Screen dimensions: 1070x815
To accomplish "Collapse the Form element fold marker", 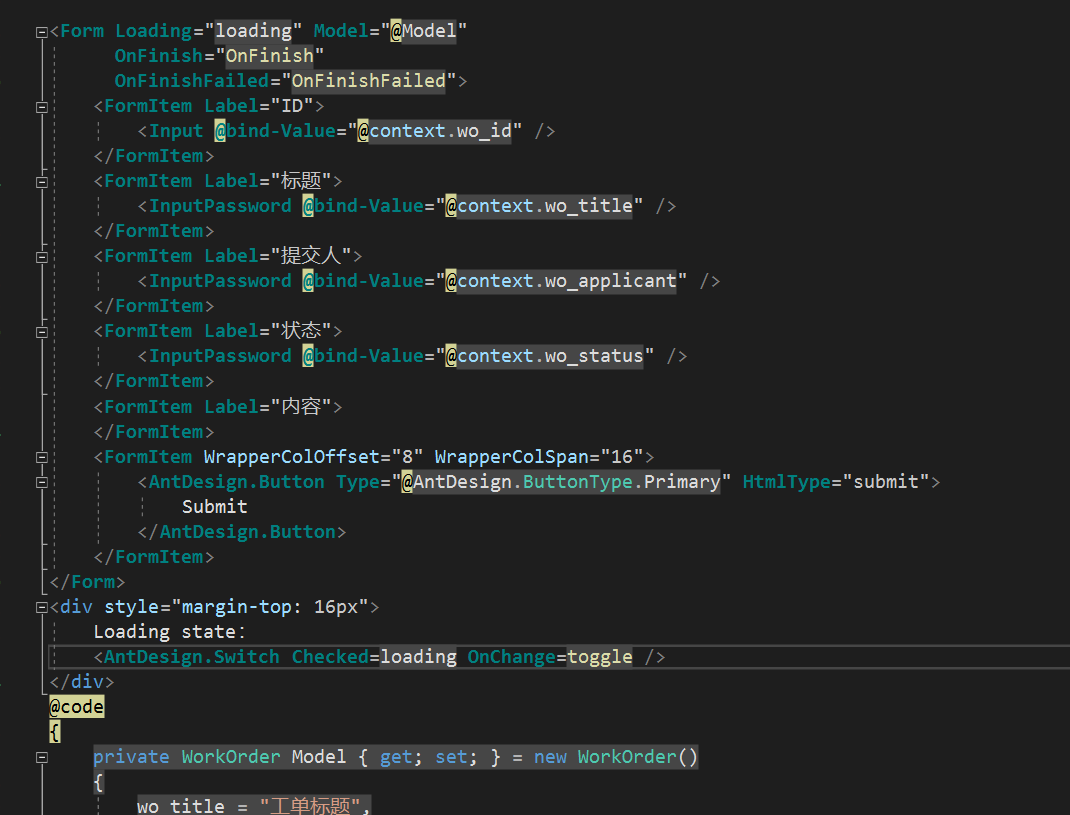I will pyautogui.click(x=42, y=31).
